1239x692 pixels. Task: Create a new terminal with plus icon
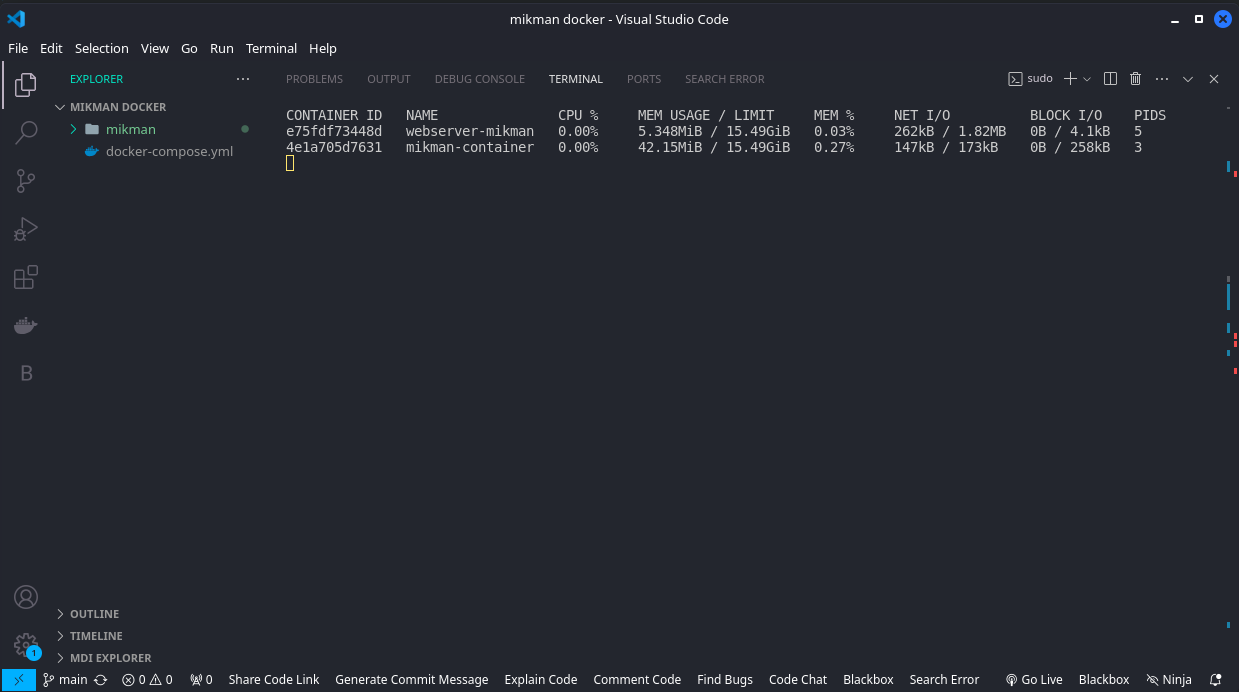(x=1070, y=79)
